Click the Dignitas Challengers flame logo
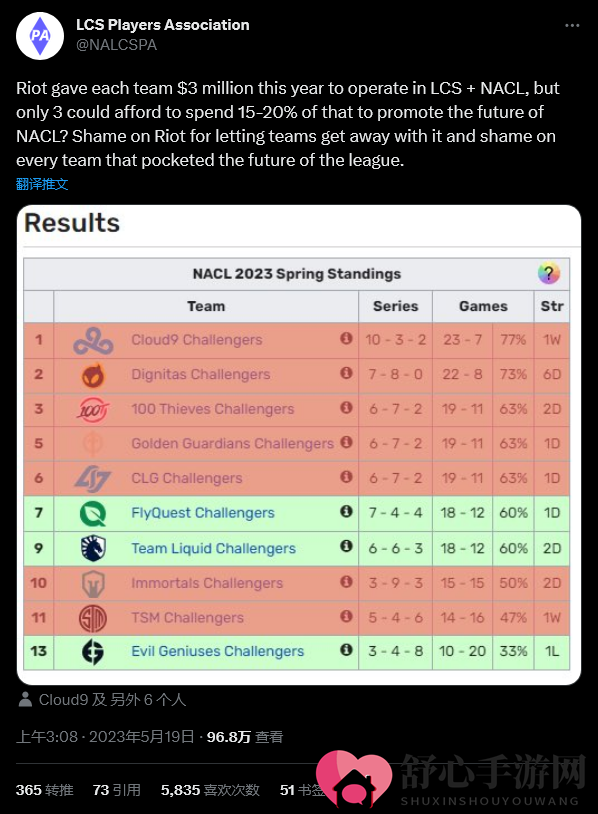598x814 pixels. click(93, 375)
